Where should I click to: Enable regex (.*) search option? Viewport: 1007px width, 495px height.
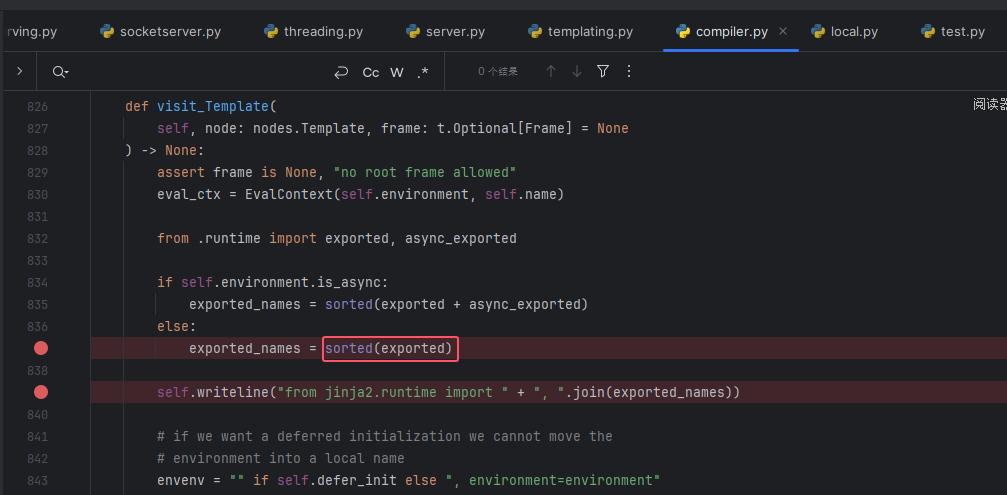pyautogui.click(x=423, y=72)
